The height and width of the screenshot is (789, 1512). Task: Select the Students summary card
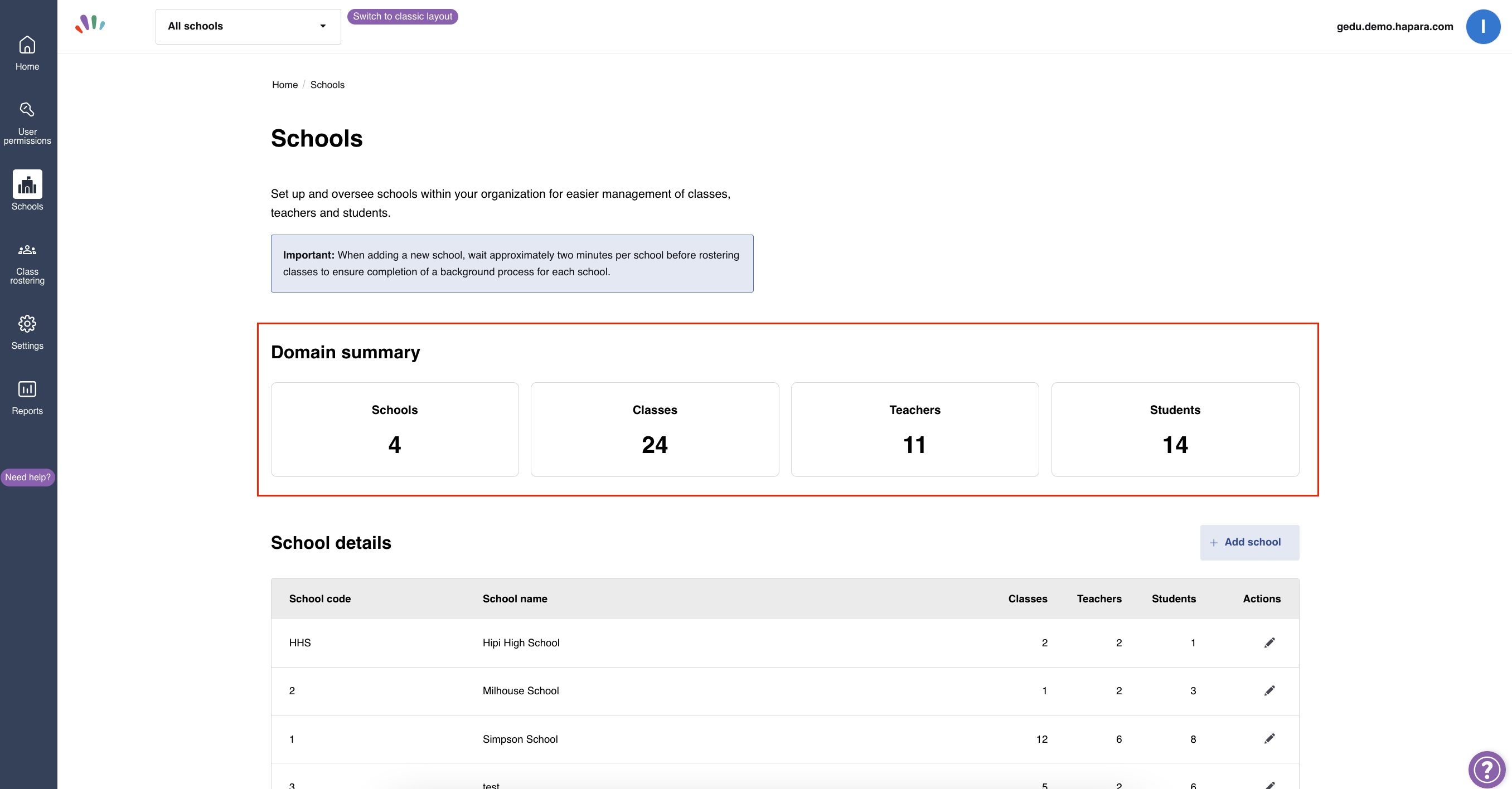click(x=1175, y=430)
